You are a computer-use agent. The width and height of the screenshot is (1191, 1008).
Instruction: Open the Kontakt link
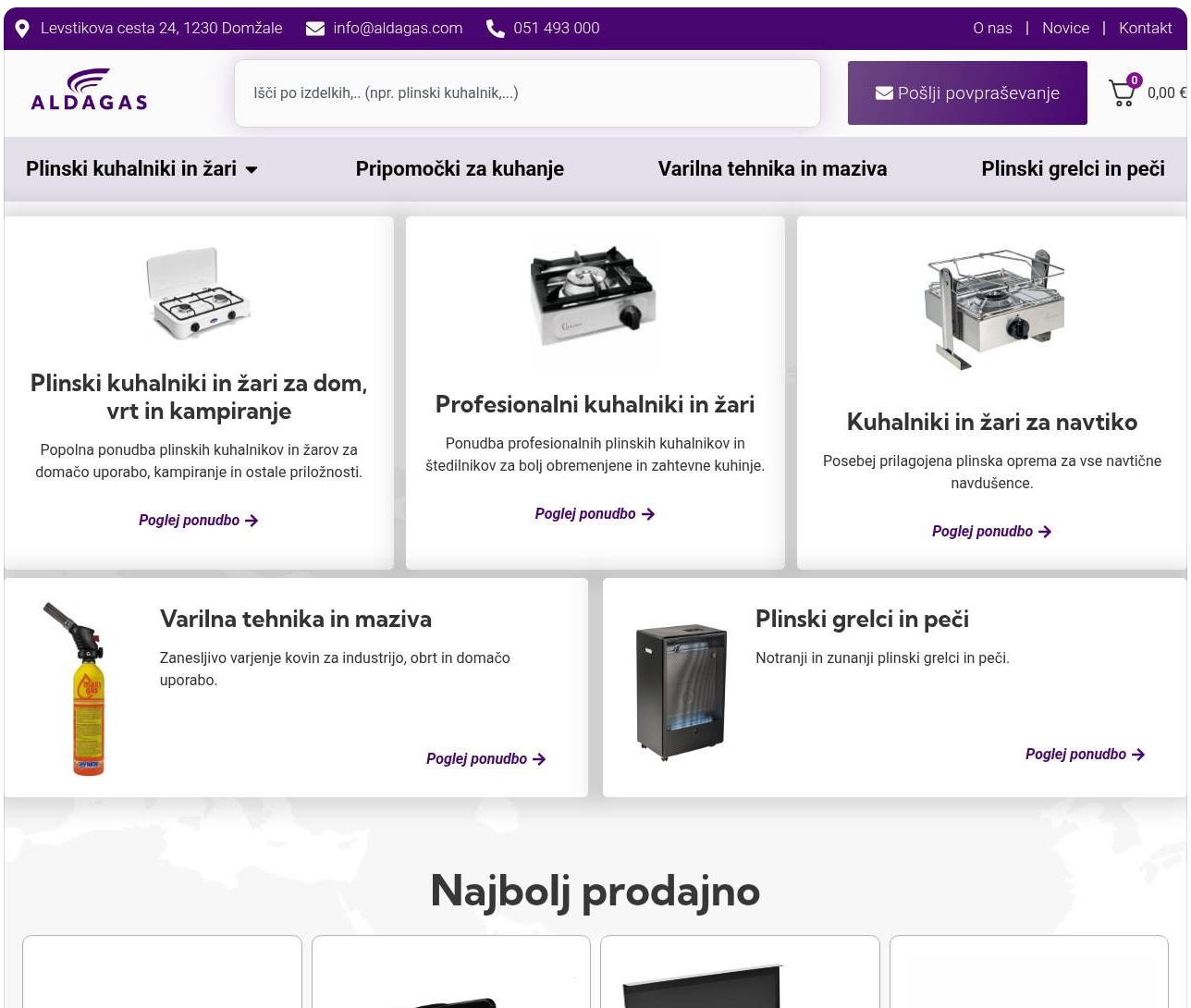[x=1145, y=29]
